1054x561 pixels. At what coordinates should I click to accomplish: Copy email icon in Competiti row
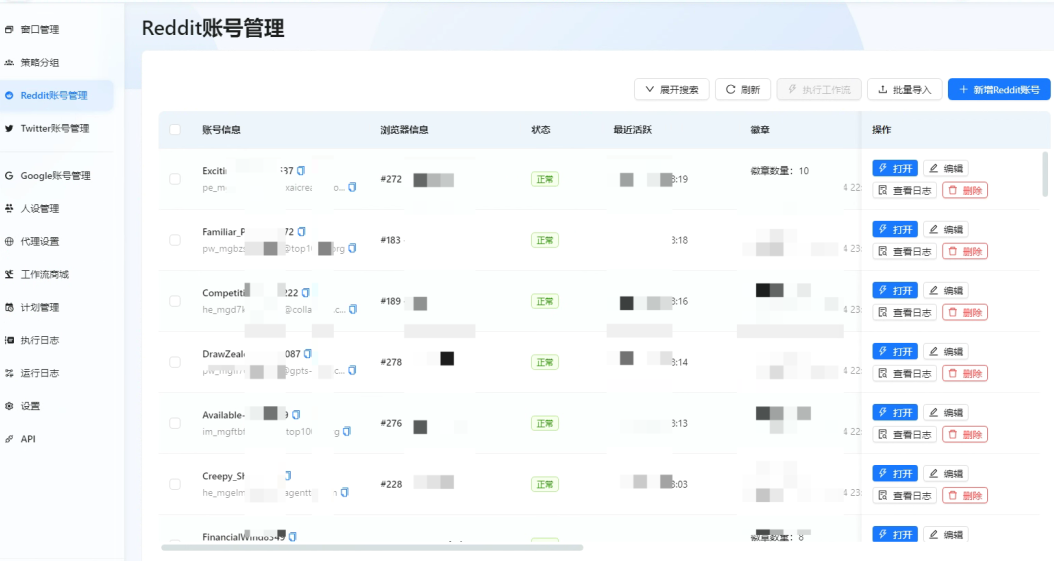pos(353,310)
